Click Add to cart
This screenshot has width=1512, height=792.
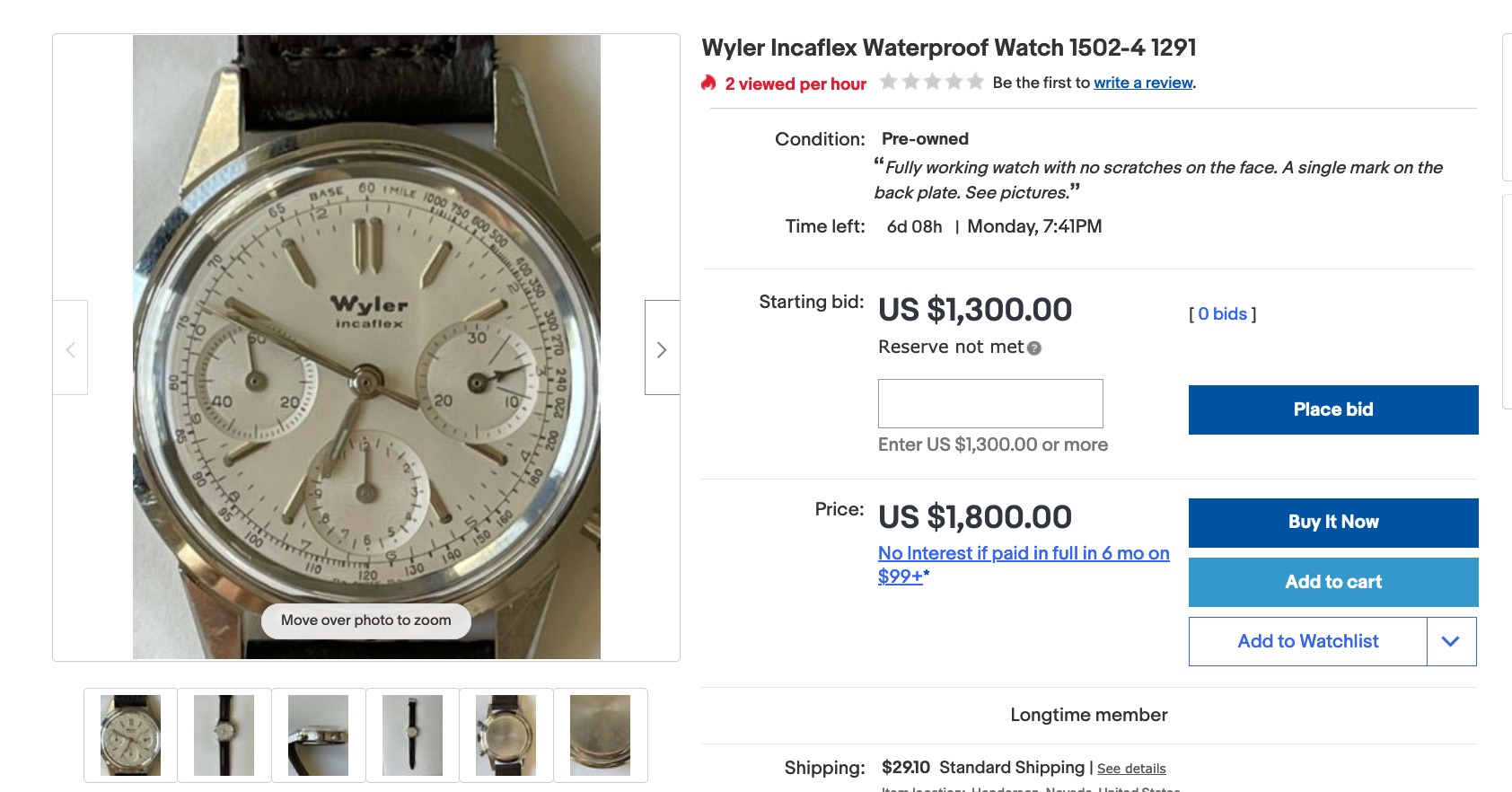(1333, 582)
